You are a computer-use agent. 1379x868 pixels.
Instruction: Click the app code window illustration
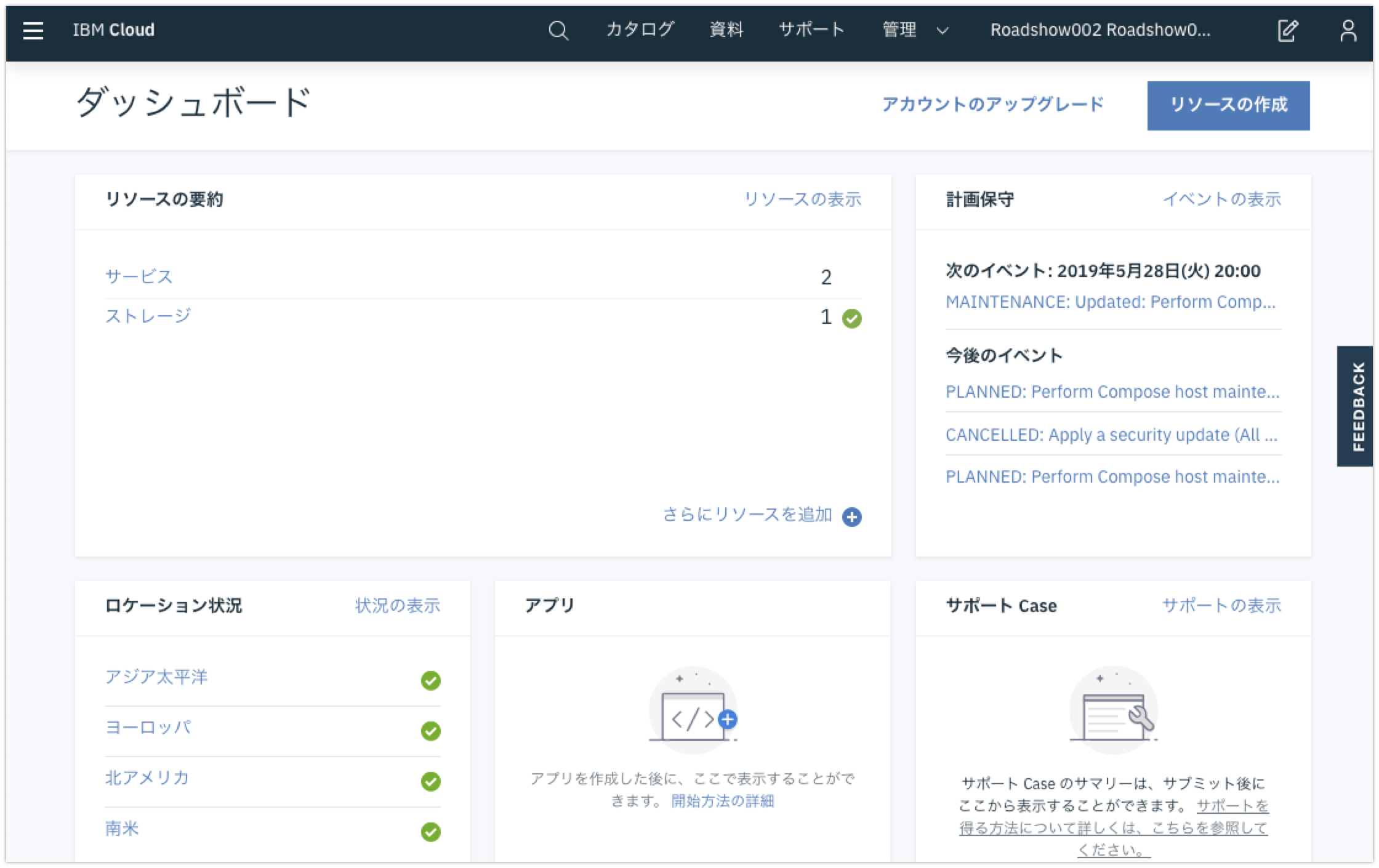point(693,710)
